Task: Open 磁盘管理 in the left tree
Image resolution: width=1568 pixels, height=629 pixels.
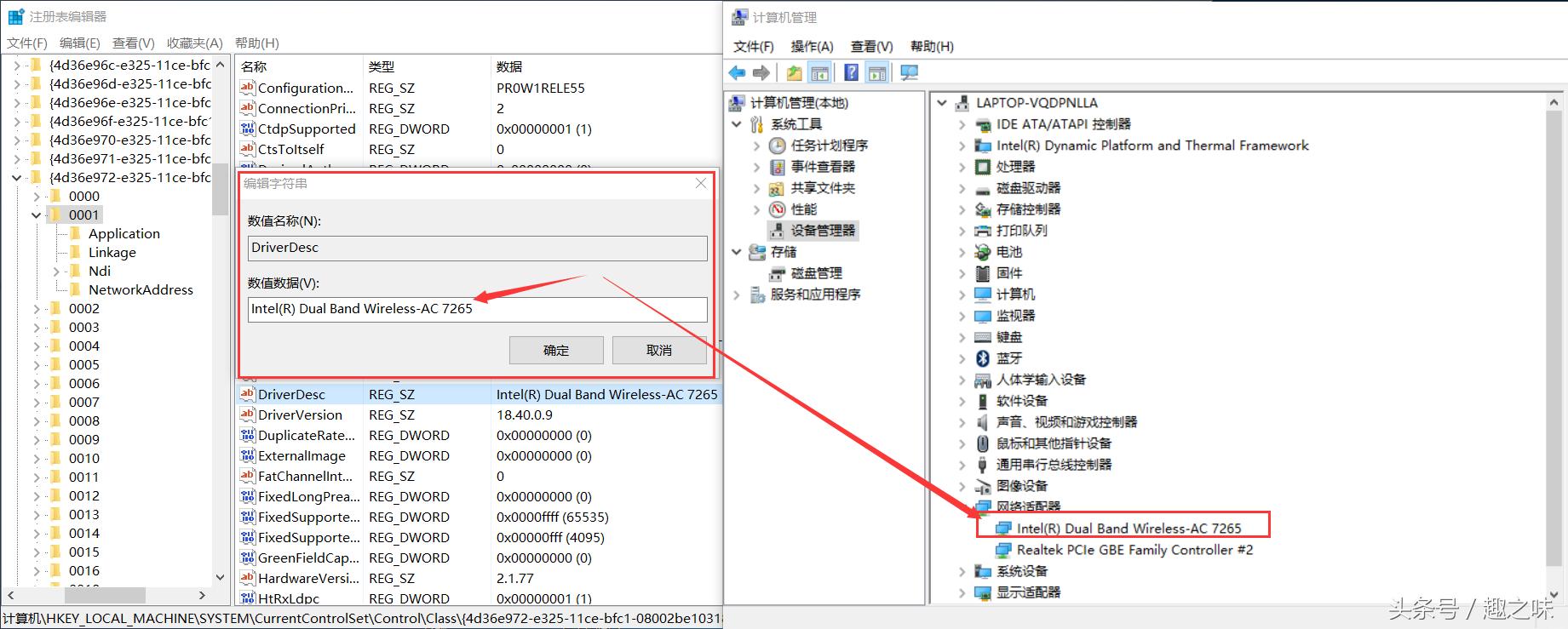Action: (x=816, y=273)
